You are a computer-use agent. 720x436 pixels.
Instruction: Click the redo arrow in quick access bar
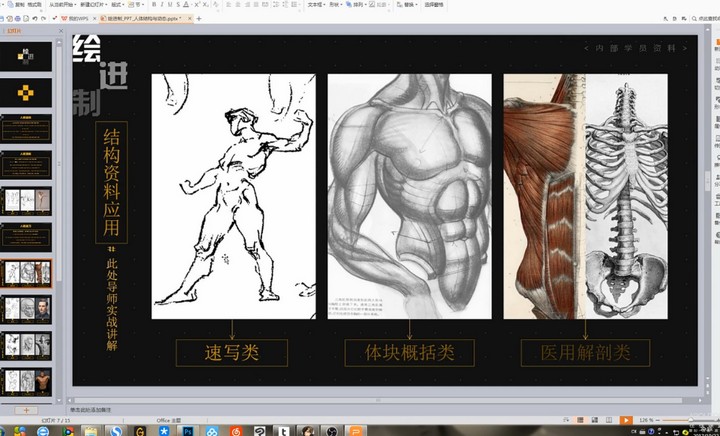click(x=43, y=18)
